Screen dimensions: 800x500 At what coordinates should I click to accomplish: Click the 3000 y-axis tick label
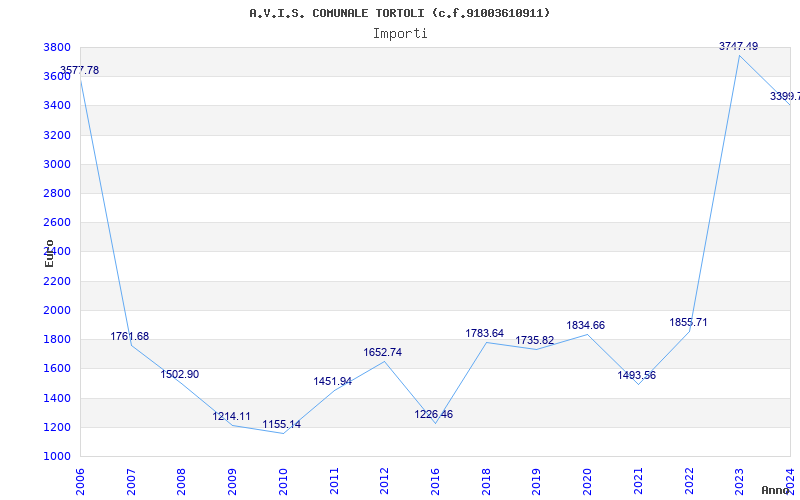[57, 164]
